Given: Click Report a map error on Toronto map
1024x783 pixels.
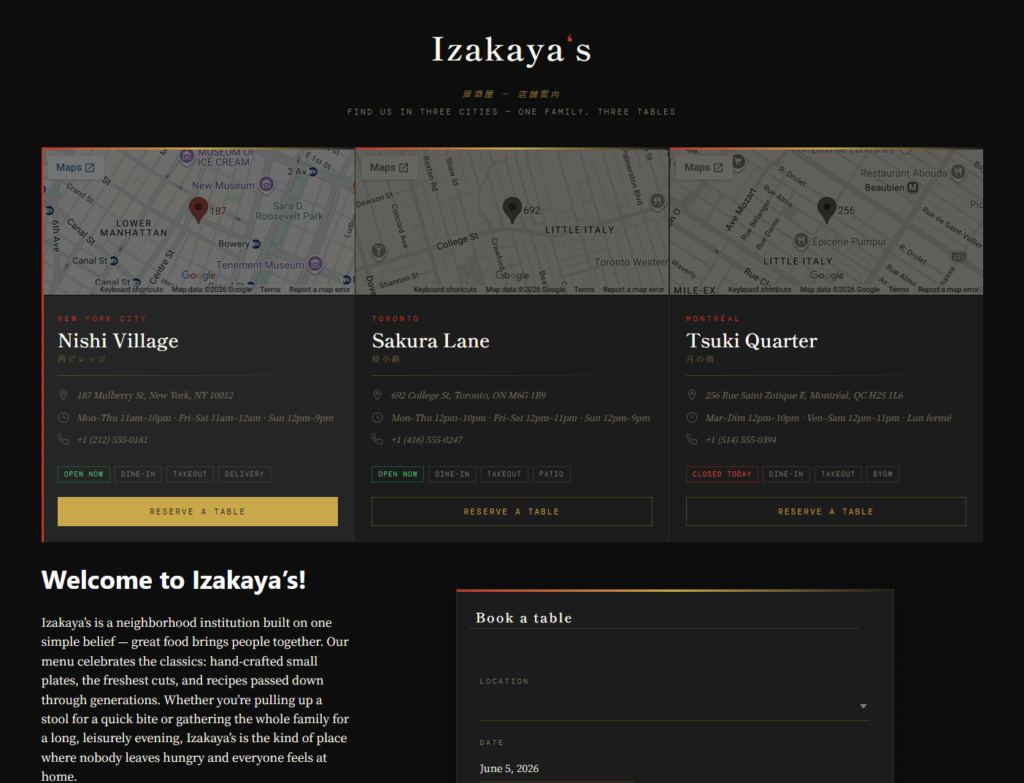Looking at the screenshot, I should click(x=633, y=289).
